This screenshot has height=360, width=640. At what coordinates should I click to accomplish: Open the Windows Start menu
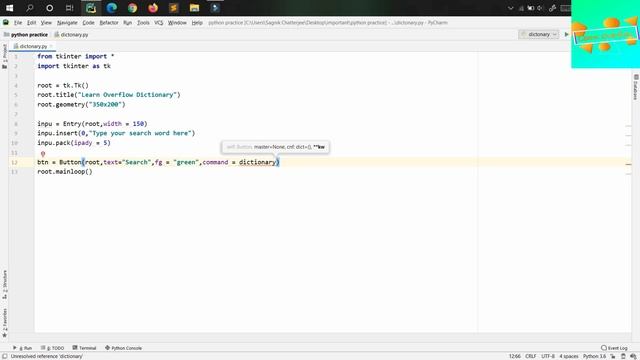(9, 8)
